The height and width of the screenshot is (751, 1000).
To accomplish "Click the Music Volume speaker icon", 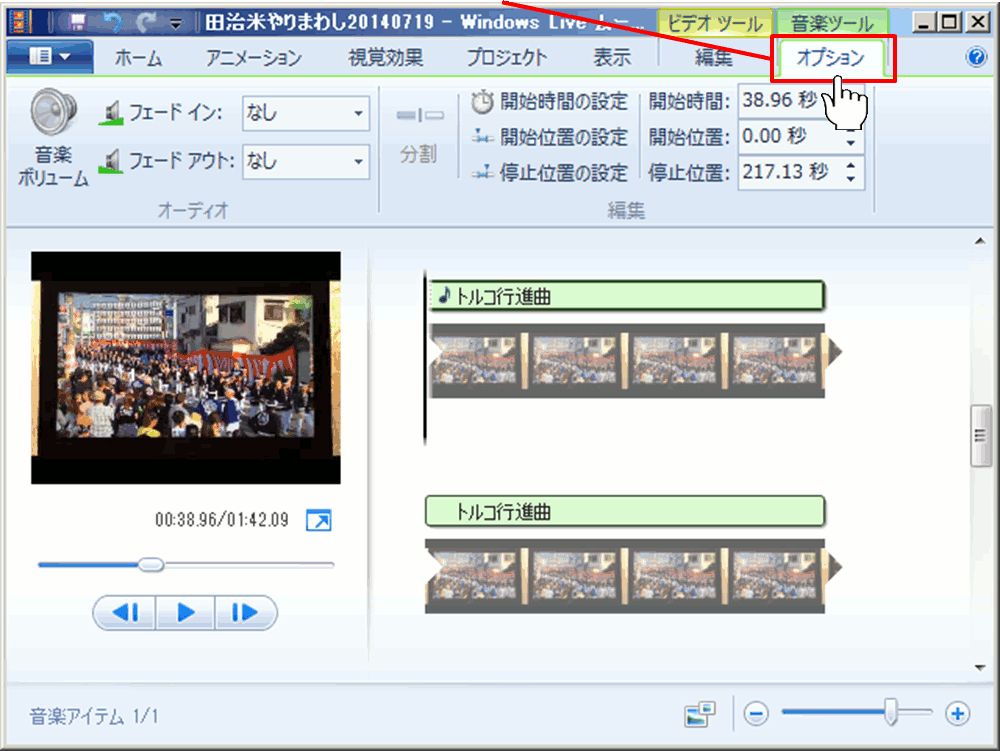I will click(53, 113).
